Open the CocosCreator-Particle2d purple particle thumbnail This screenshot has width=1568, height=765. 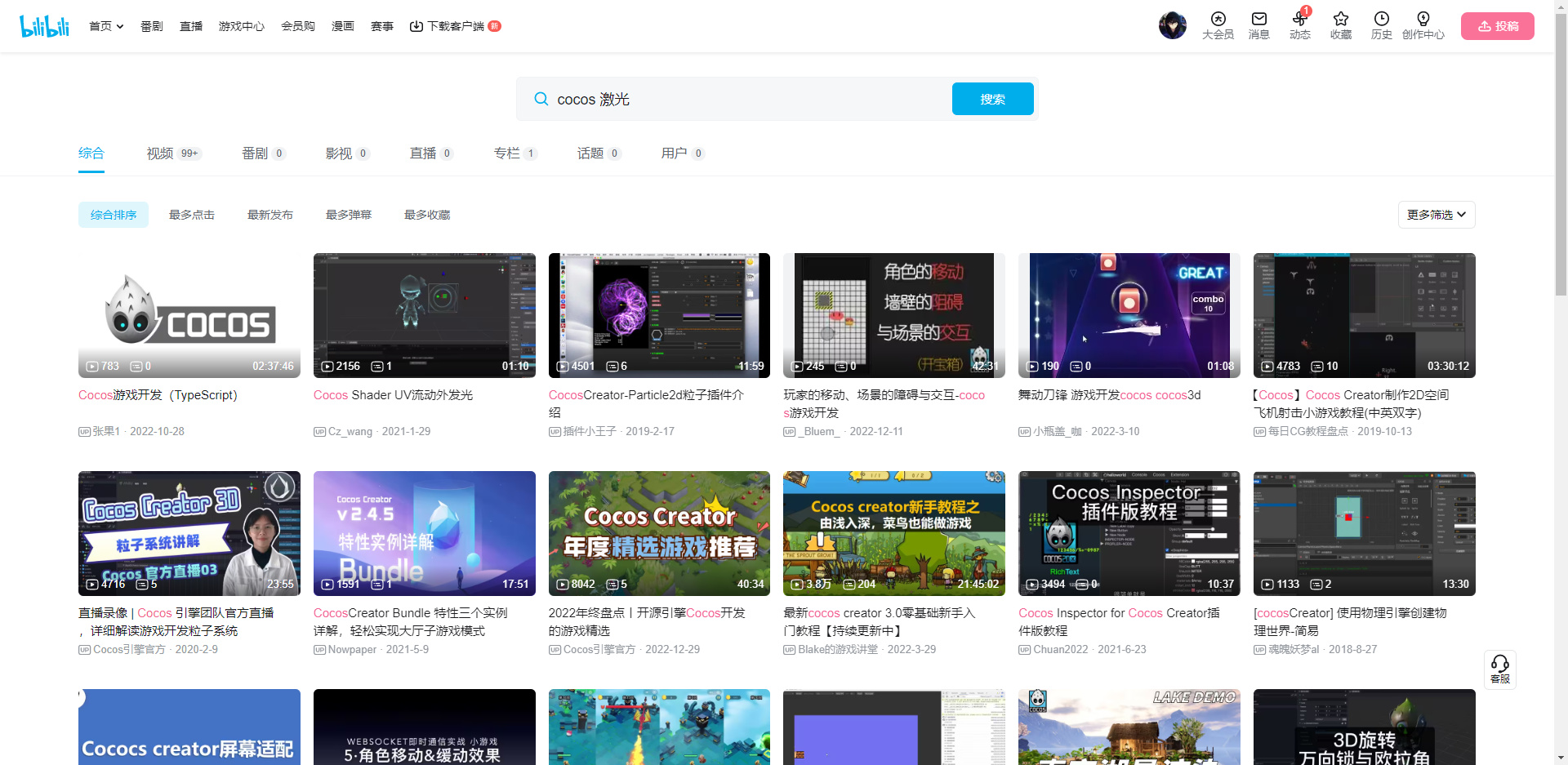[659, 315]
